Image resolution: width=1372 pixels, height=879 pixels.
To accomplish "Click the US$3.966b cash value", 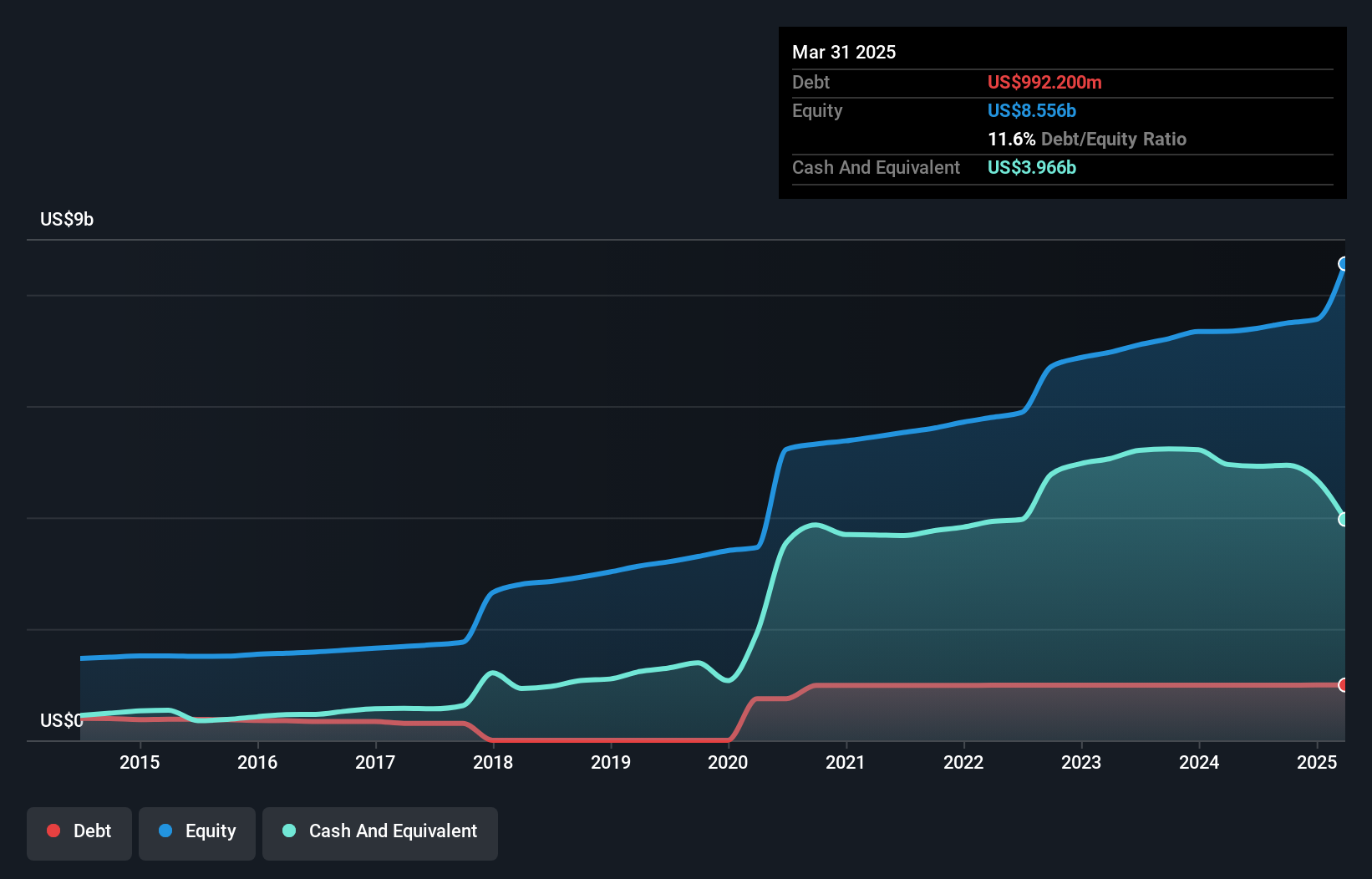I will coord(1032,167).
